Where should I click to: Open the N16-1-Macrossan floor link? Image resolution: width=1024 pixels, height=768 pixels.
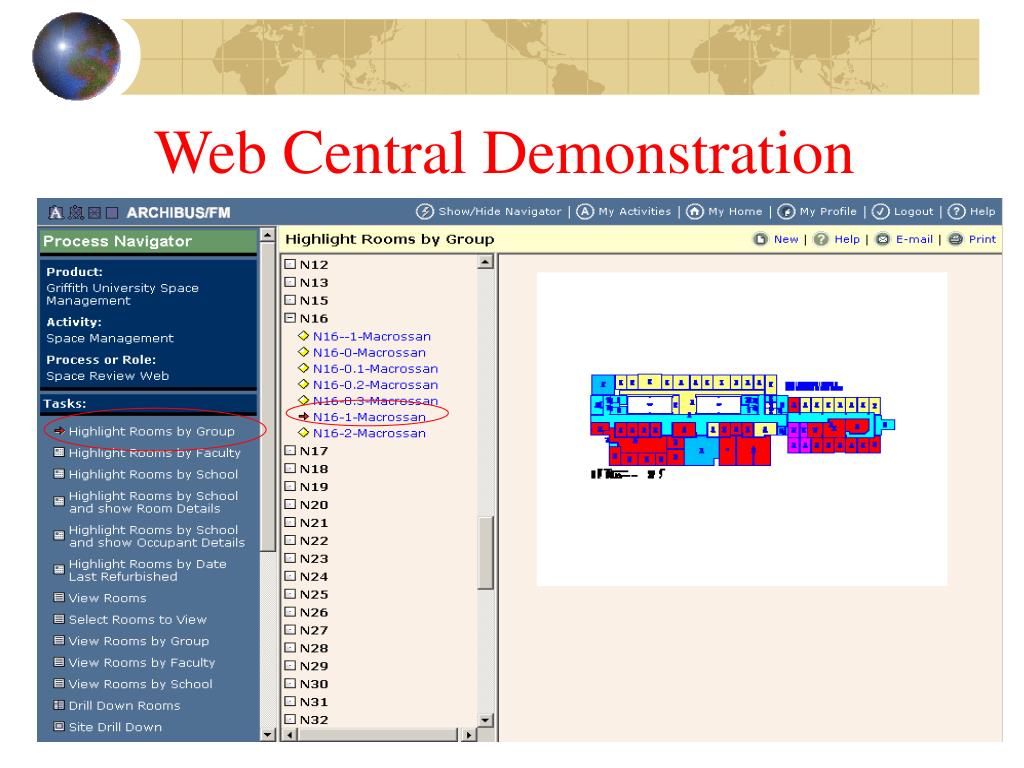(x=369, y=417)
